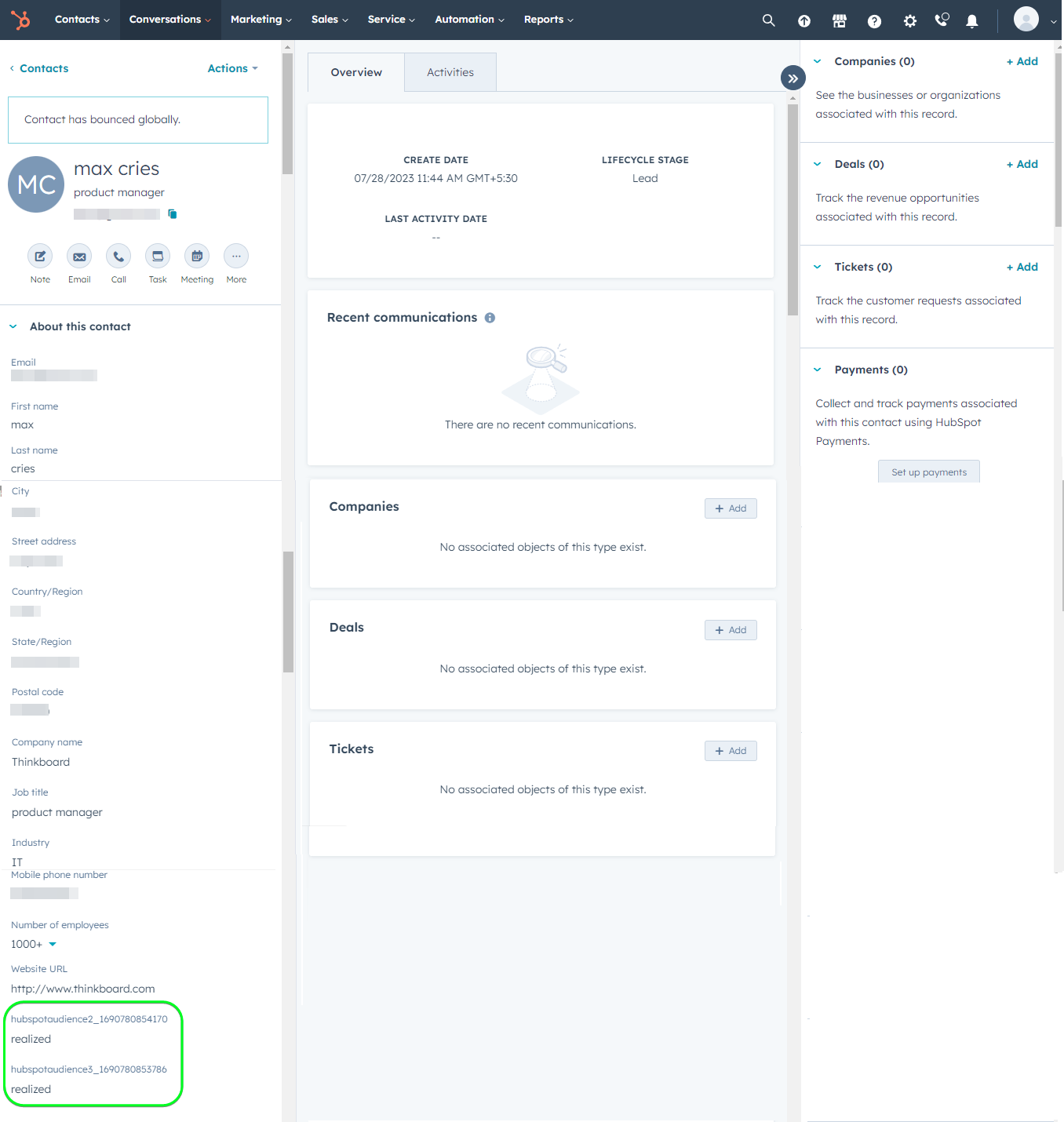This screenshot has width=1064, height=1122.
Task: Click Add button in Companies card
Action: 731,508
